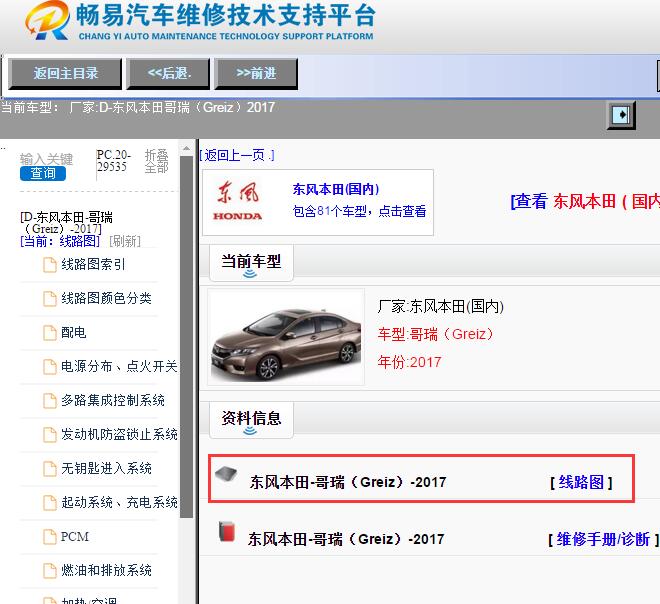The image size is (660, 604).
Task: Go forward with the >>前进 button
Action: coord(256,74)
